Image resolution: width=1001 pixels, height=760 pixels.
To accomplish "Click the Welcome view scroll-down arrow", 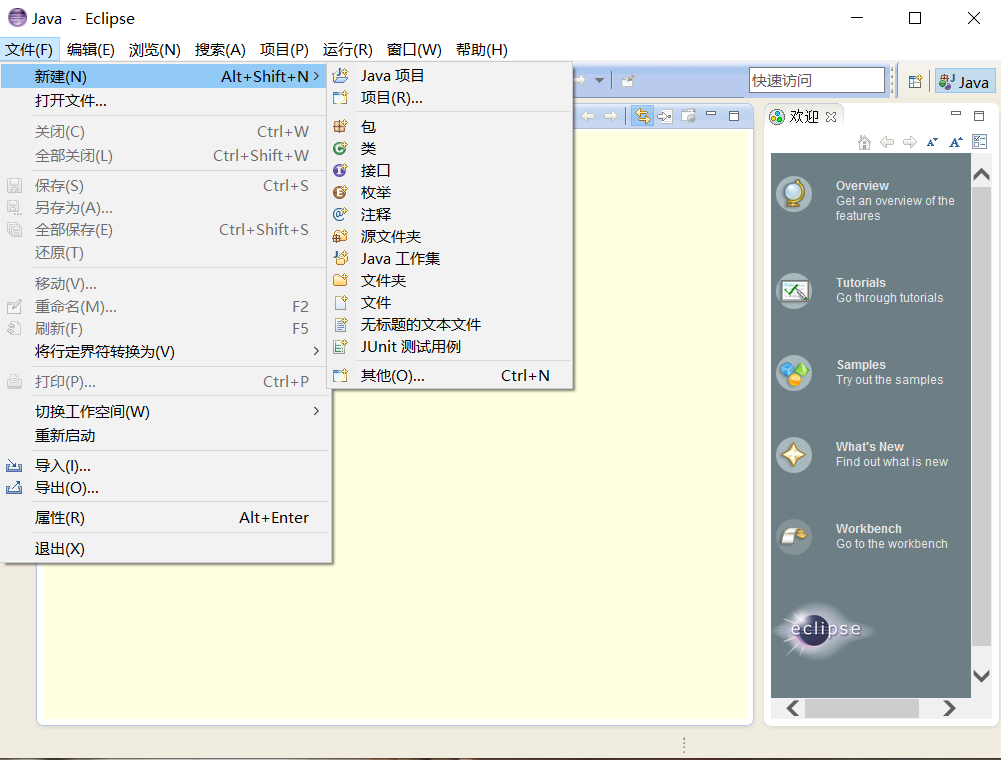I will (981, 676).
